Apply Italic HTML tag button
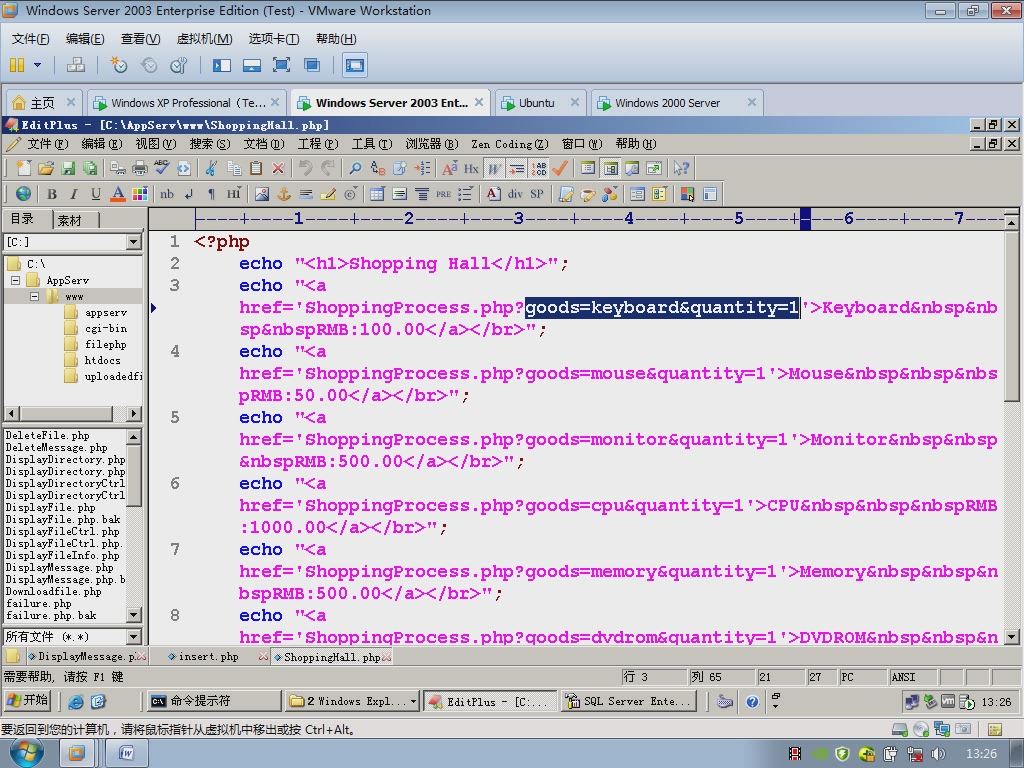Screen dimensions: 1024x768 74,194
